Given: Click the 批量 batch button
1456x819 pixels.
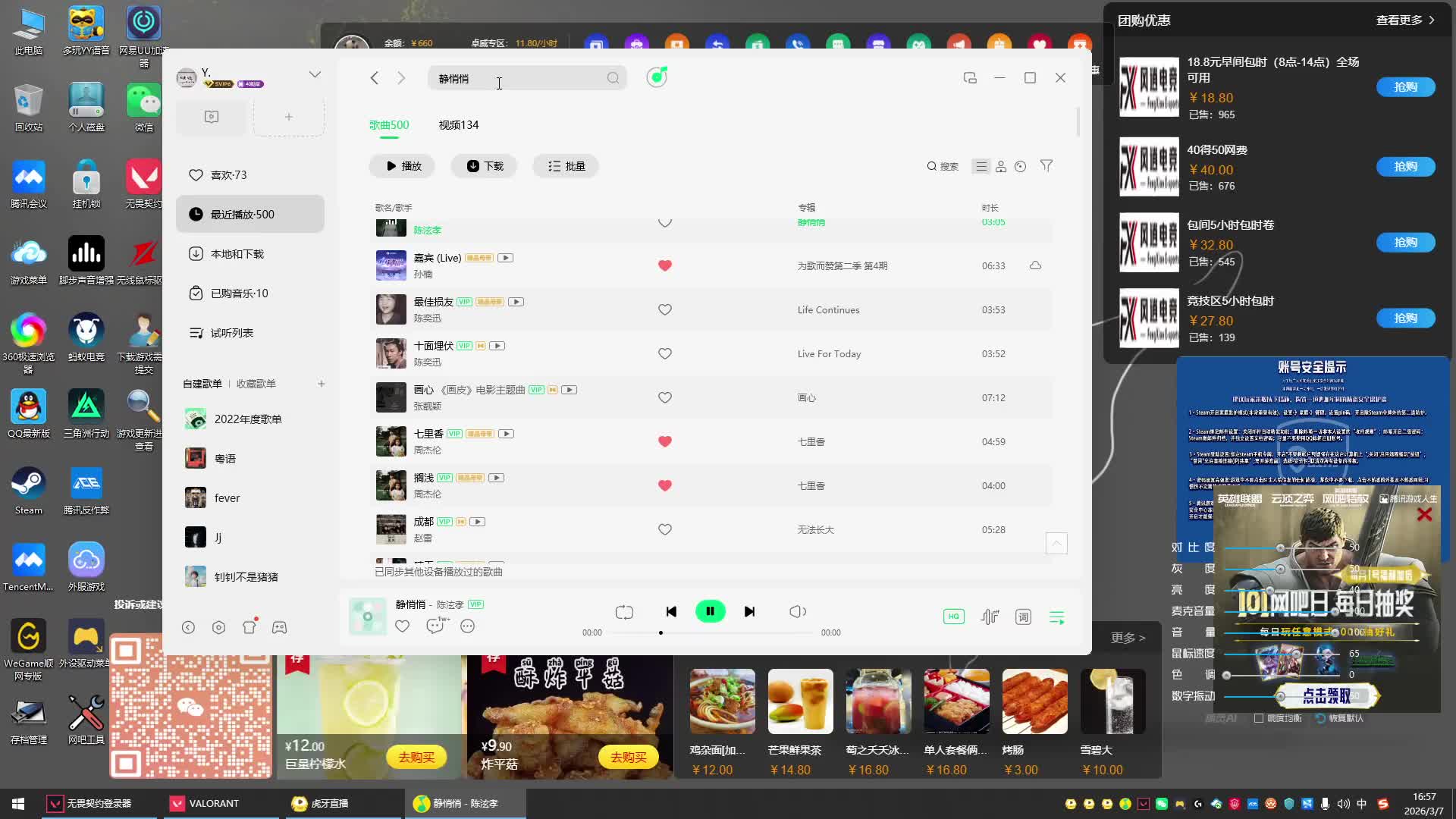Looking at the screenshot, I should point(566,166).
